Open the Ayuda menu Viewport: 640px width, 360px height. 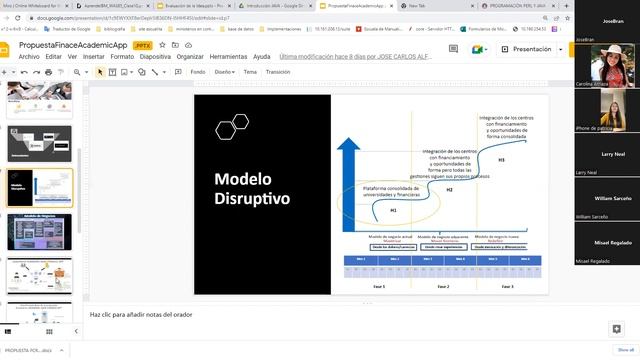pyautogui.click(x=262, y=57)
